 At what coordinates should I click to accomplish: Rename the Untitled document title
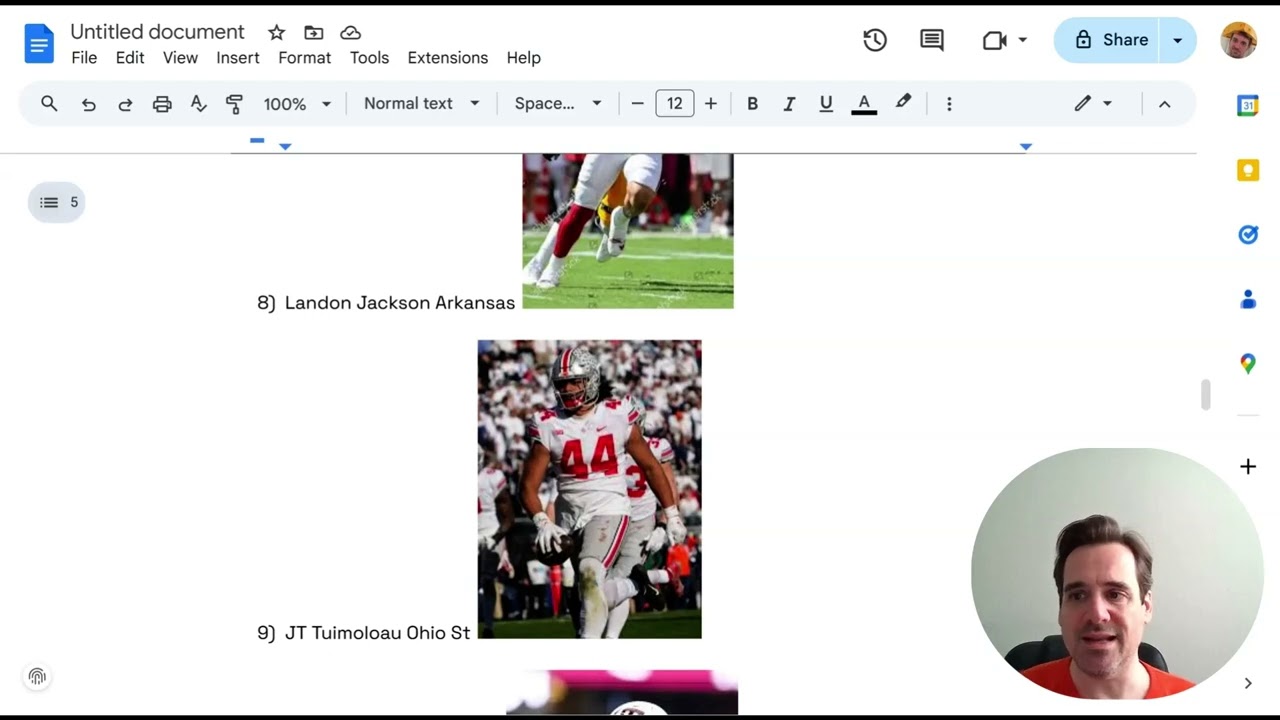click(x=157, y=32)
